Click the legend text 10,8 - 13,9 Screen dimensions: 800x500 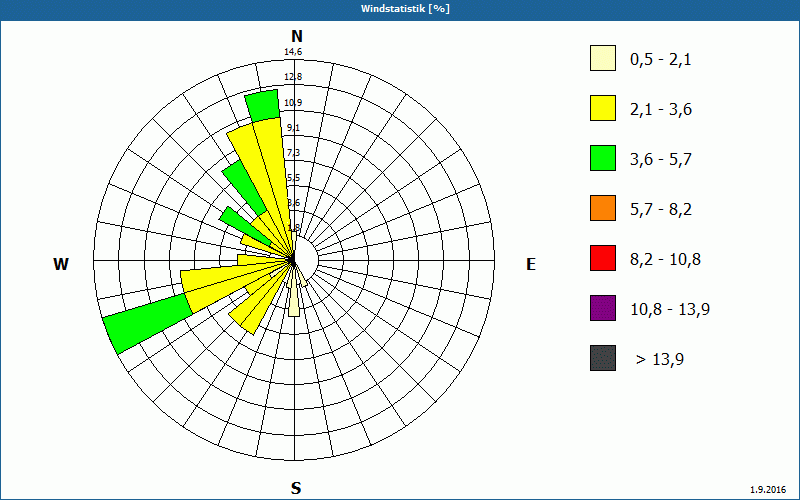(670, 310)
